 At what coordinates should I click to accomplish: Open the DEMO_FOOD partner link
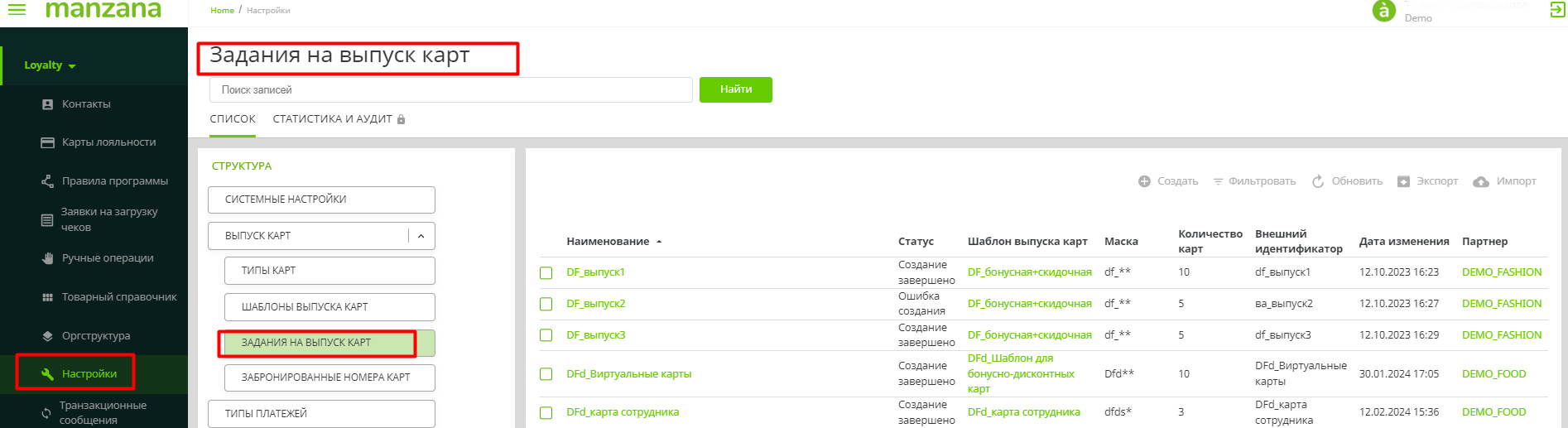click(x=1493, y=374)
